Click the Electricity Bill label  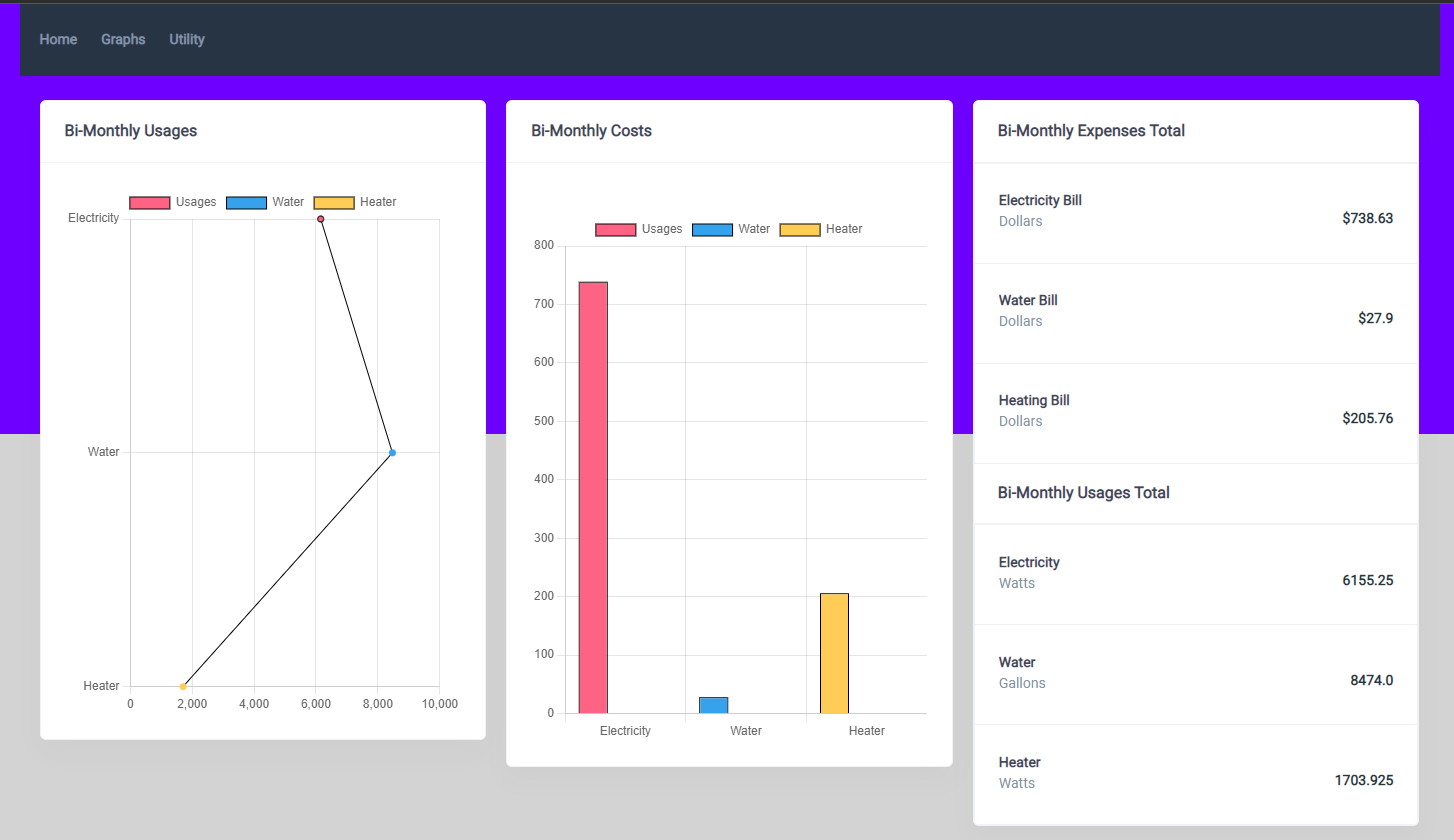(1040, 200)
